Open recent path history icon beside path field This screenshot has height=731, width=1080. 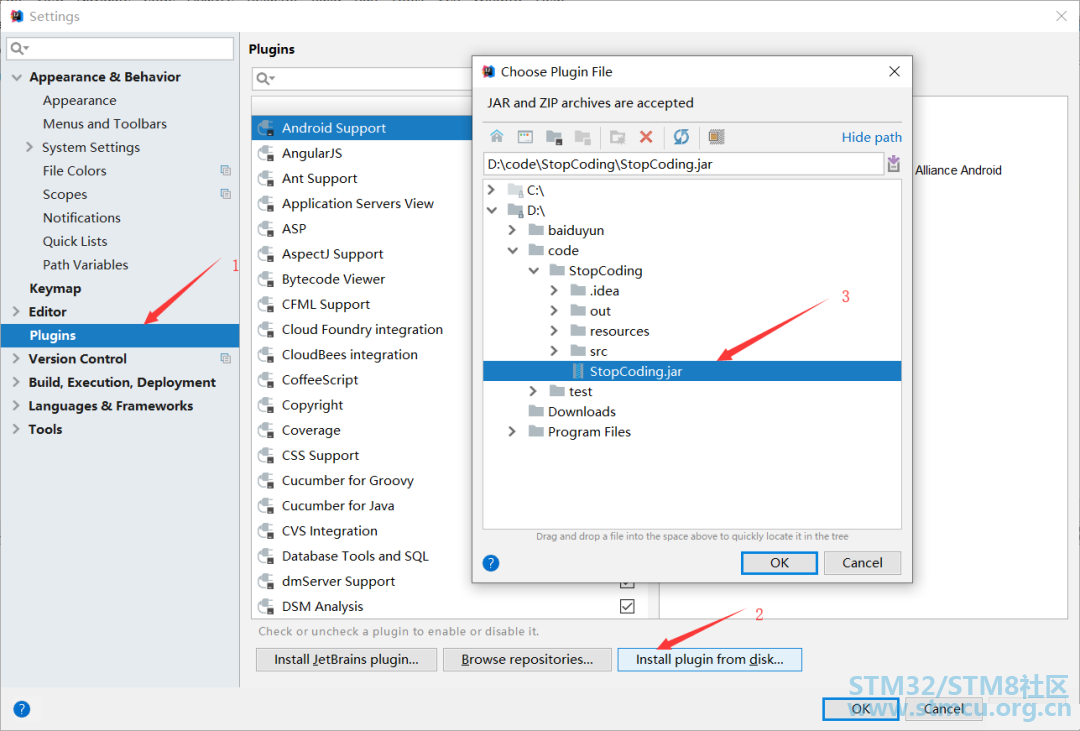point(893,164)
